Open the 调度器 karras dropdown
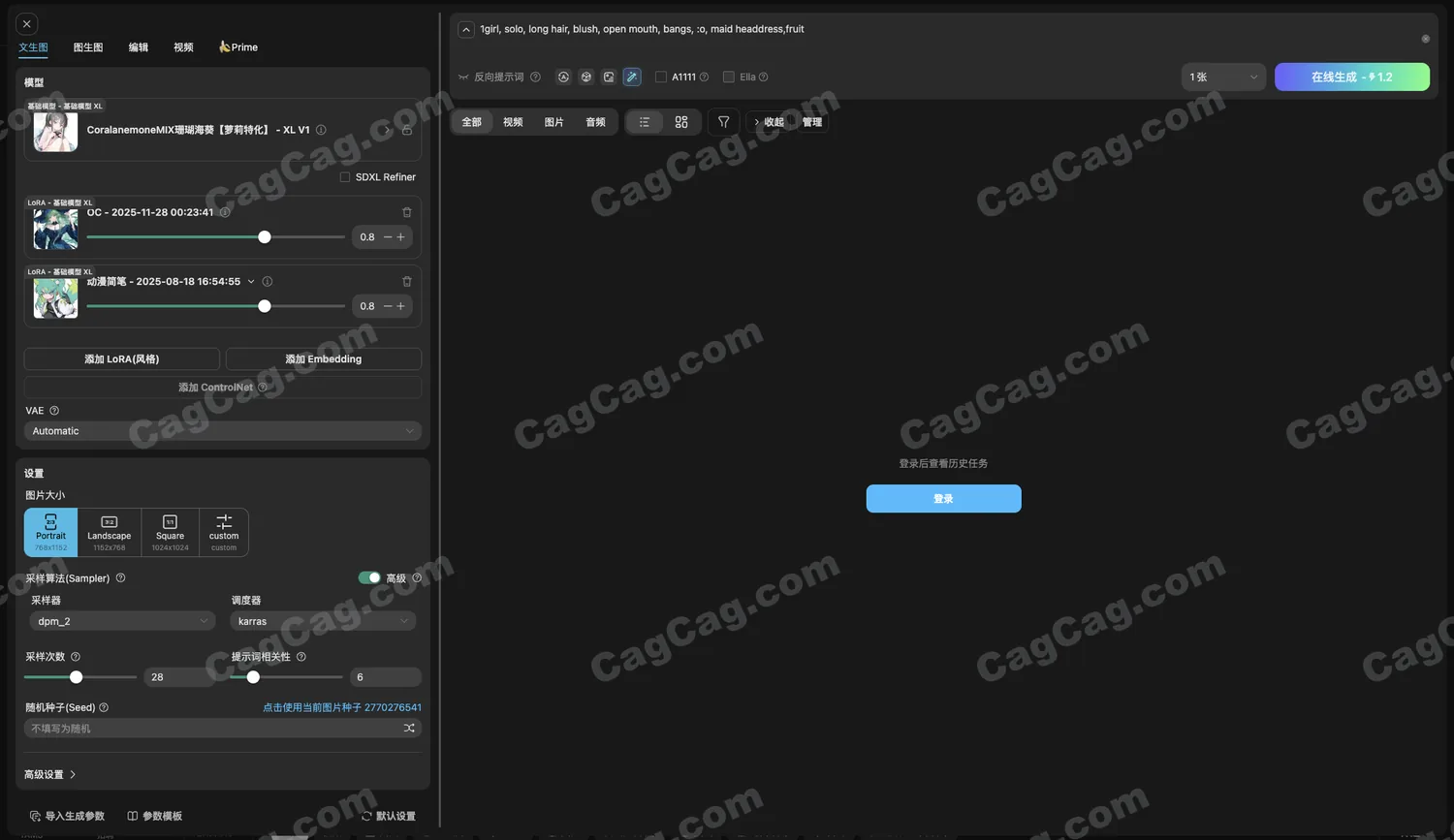Viewport: 1454px width, 840px height. tap(323, 621)
